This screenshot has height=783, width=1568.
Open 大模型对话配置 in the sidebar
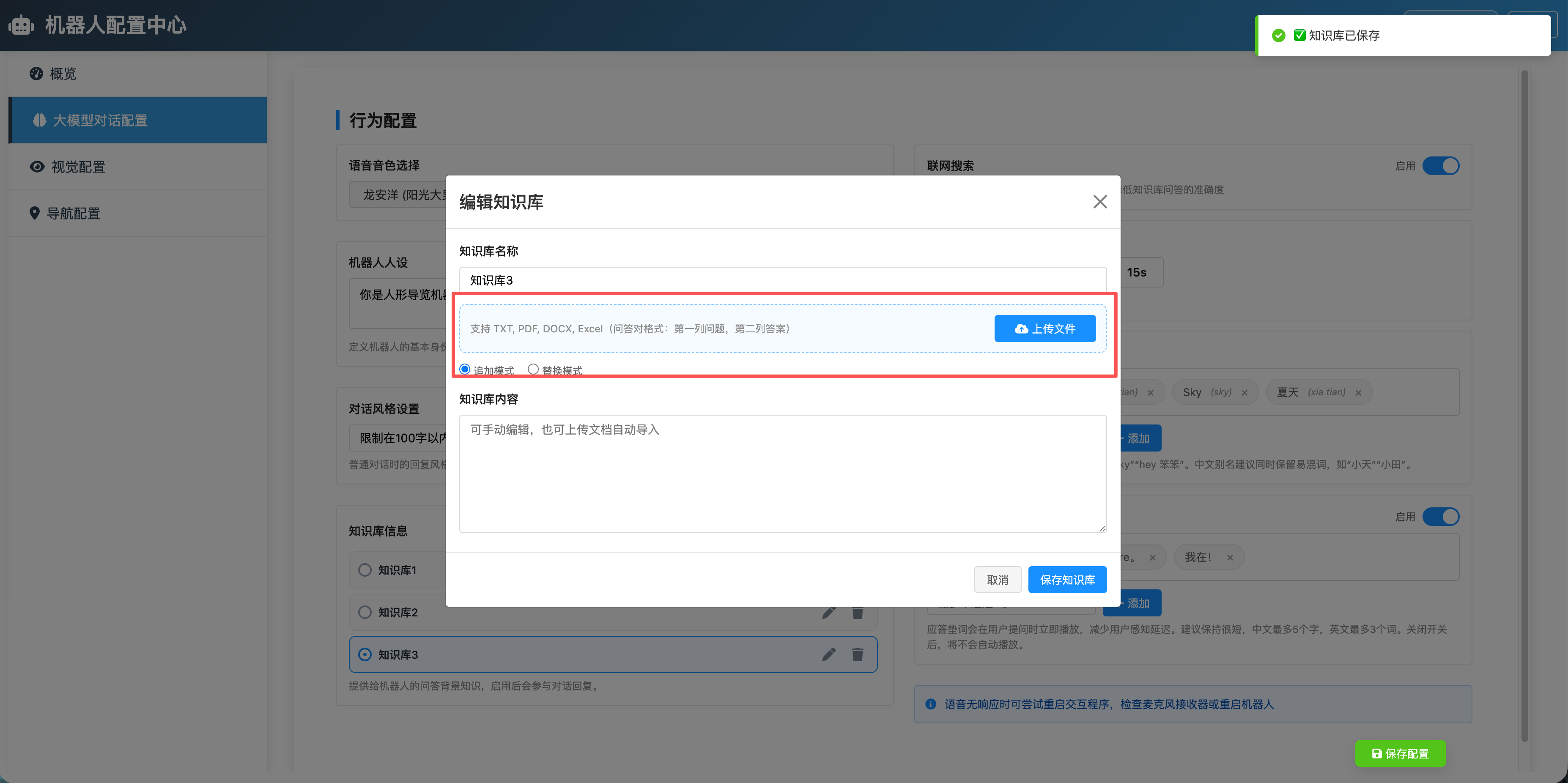(137, 120)
